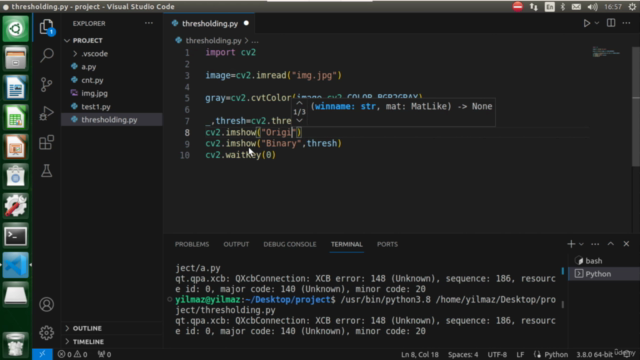Split the editor to the right
Viewport: 640px width, 360px height.
point(611,23)
